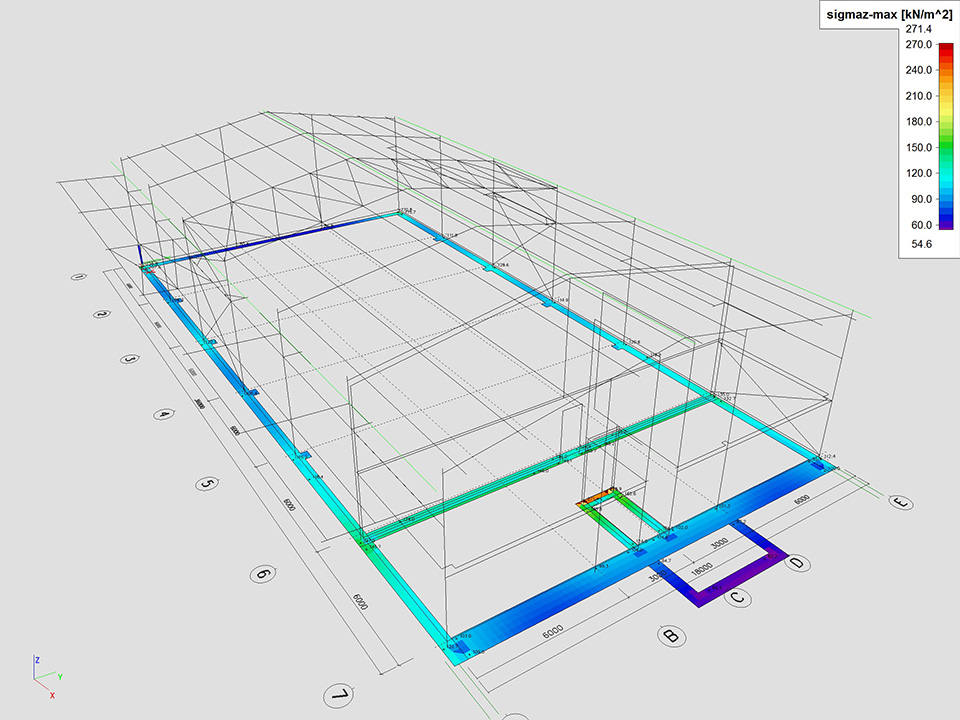Click the maximum value 271.4 in the legend

click(919, 30)
